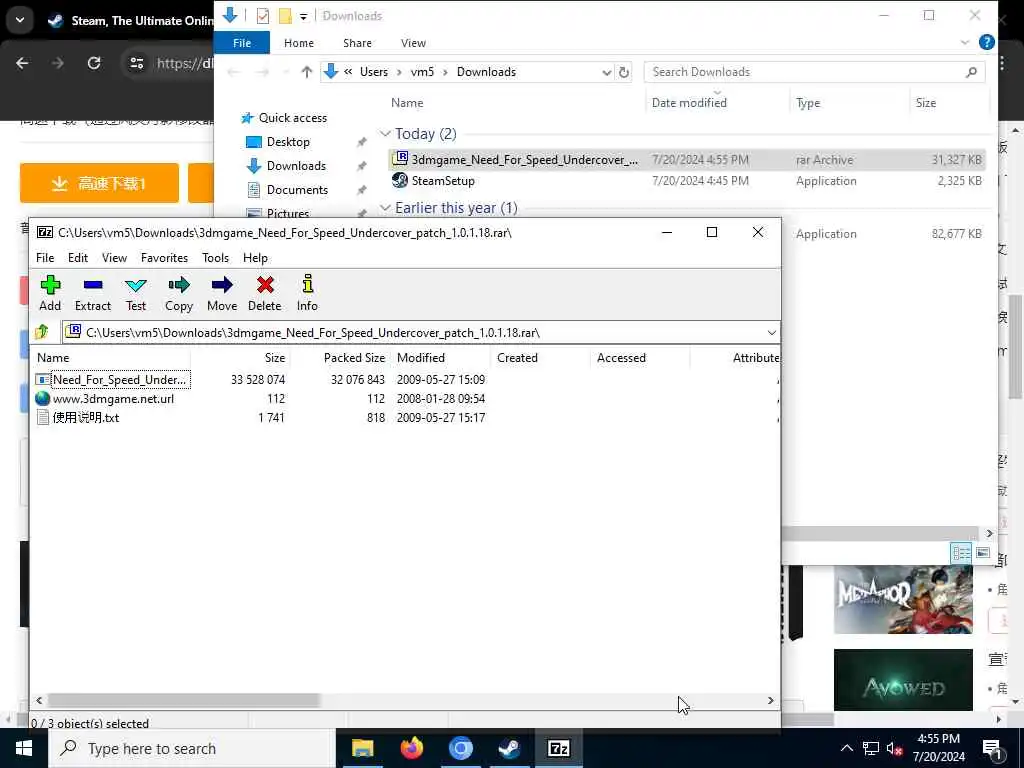Image resolution: width=1024 pixels, height=768 pixels.
Task: Click the Add button in 7-Zip toolbar
Action: pos(50,293)
